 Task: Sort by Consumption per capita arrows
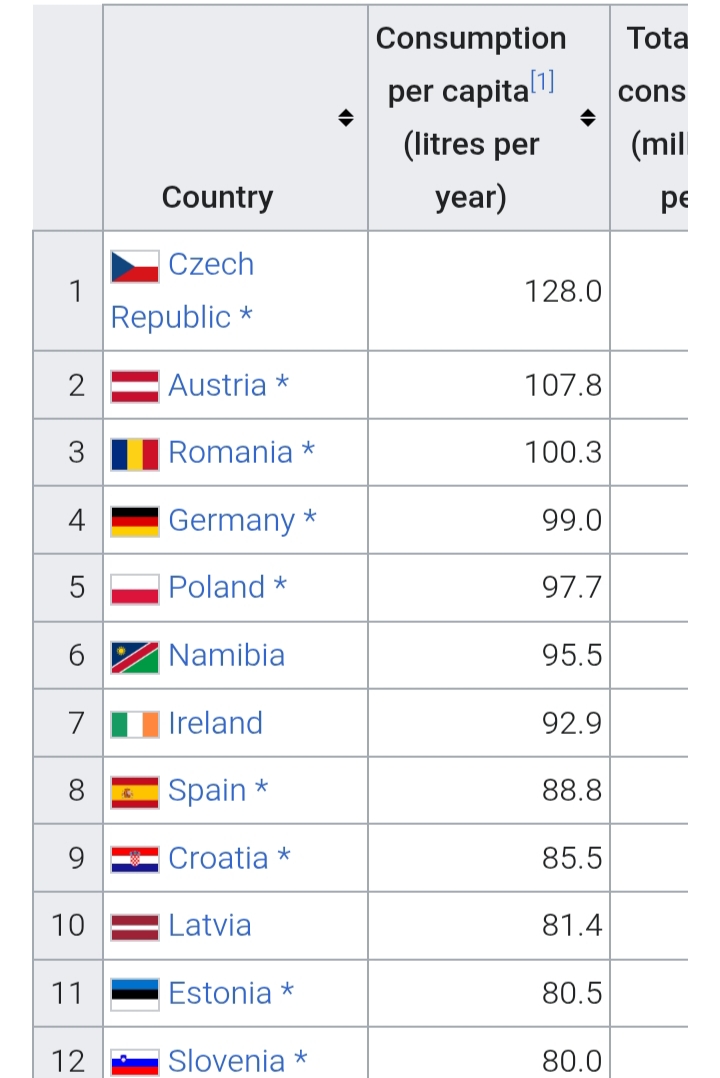tap(588, 118)
